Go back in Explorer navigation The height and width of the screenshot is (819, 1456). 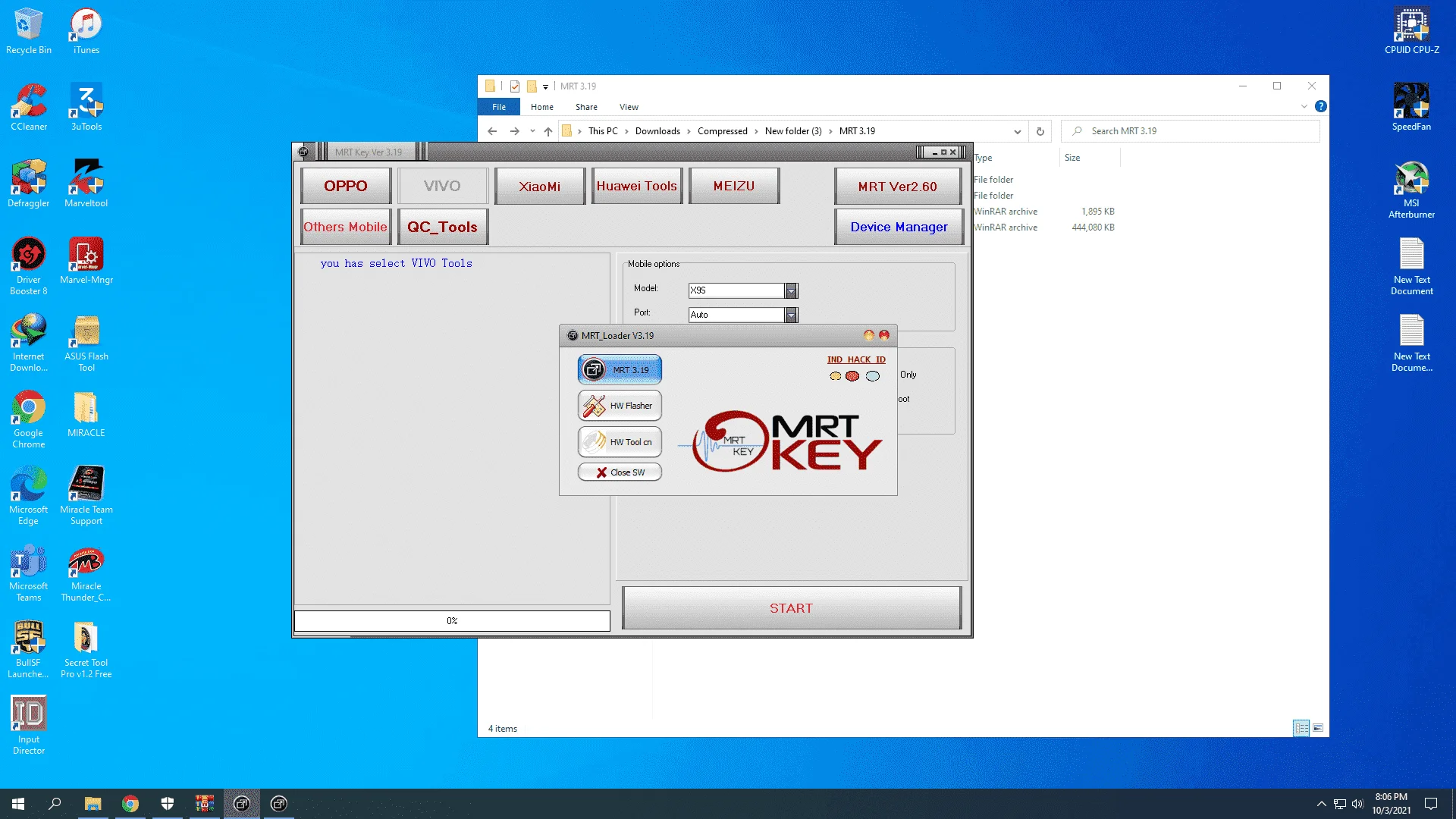coord(492,131)
